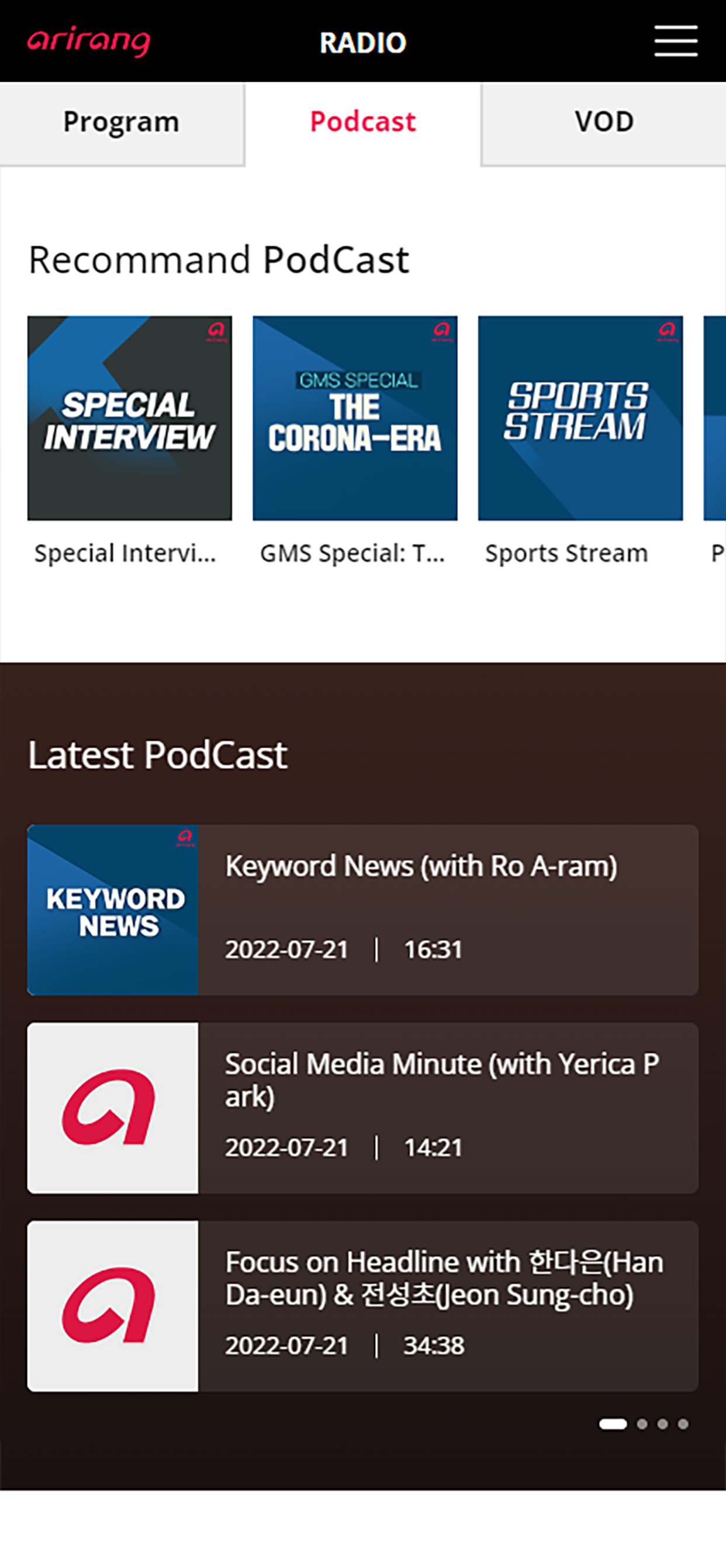
Task: Click the 'Latest PodCast' heading
Action: coord(158,755)
